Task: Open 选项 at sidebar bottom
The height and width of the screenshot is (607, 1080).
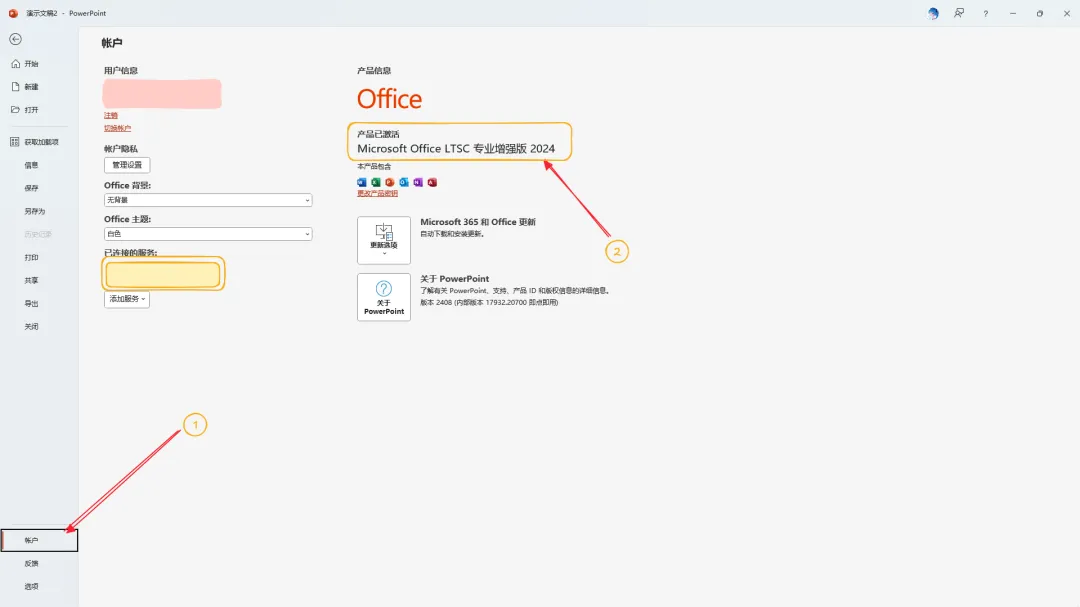Action: (x=32, y=587)
